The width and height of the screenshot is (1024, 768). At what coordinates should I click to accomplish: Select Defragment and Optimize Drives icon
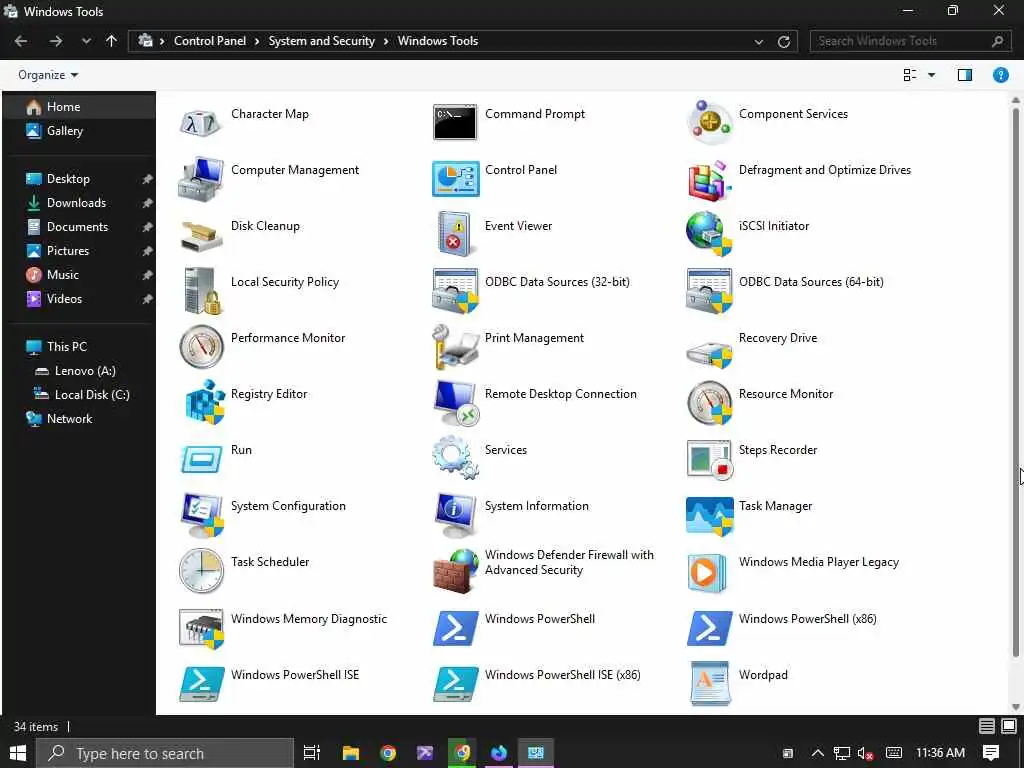coord(709,180)
